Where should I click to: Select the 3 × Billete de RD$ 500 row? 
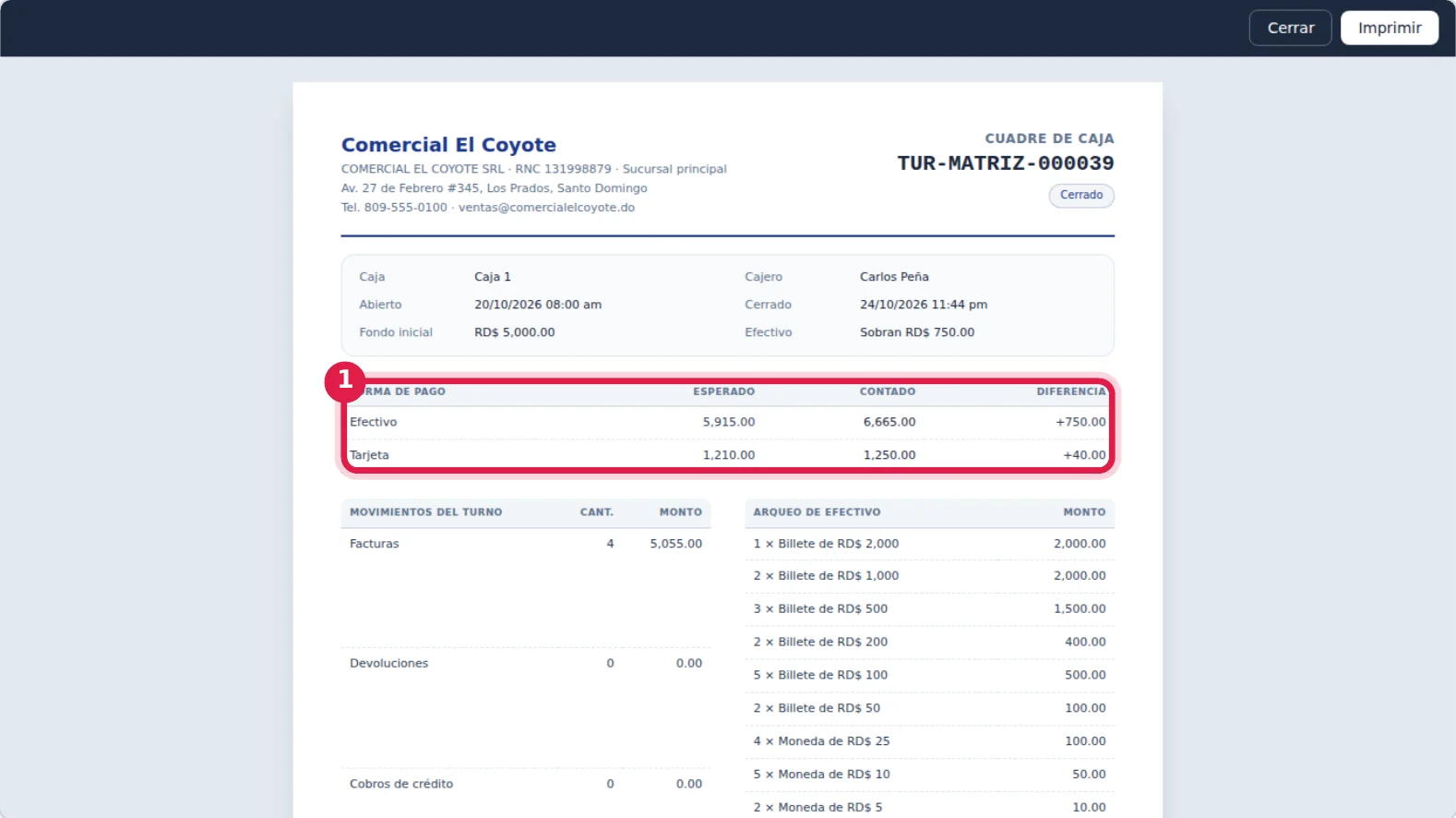click(x=929, y=609)
